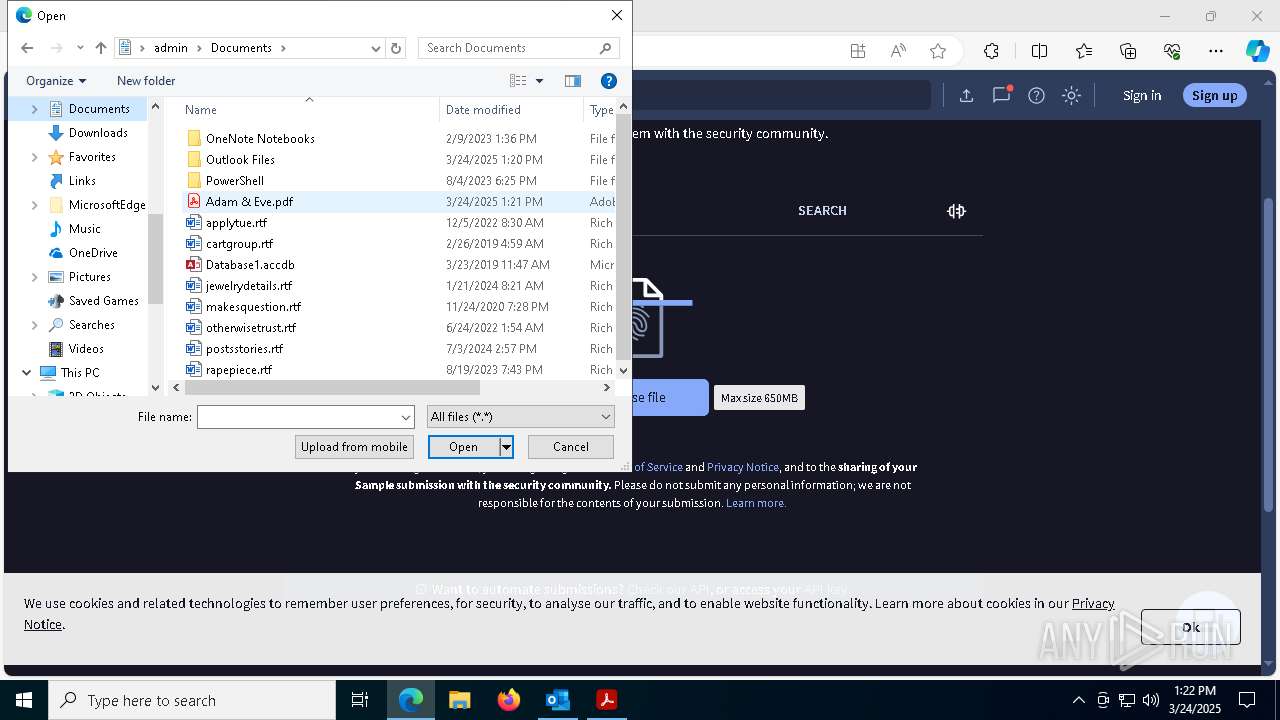
Task: Select This PC in navigation tree
Action: point(80,373)
